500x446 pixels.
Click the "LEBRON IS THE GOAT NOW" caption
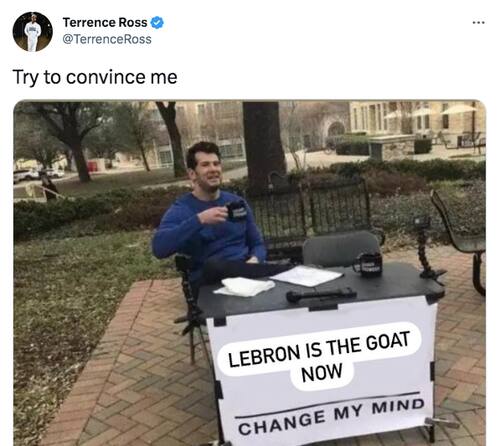click(319, 357)
